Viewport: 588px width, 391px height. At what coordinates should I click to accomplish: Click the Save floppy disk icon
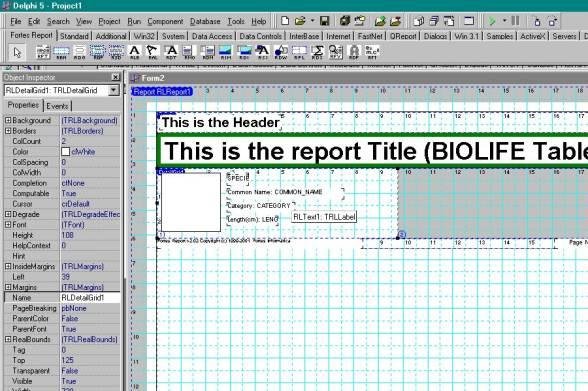click(x=324, y=21)
